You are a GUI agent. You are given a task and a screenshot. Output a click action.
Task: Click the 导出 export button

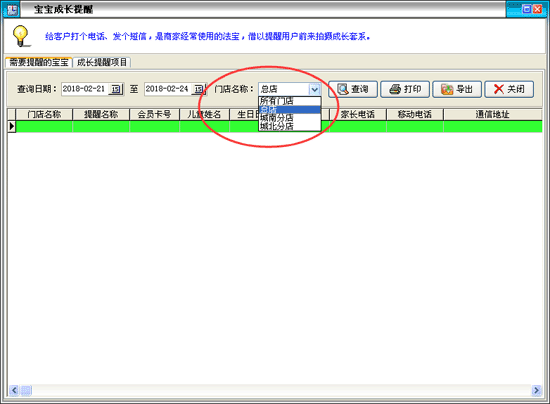(x=457, y=89)
